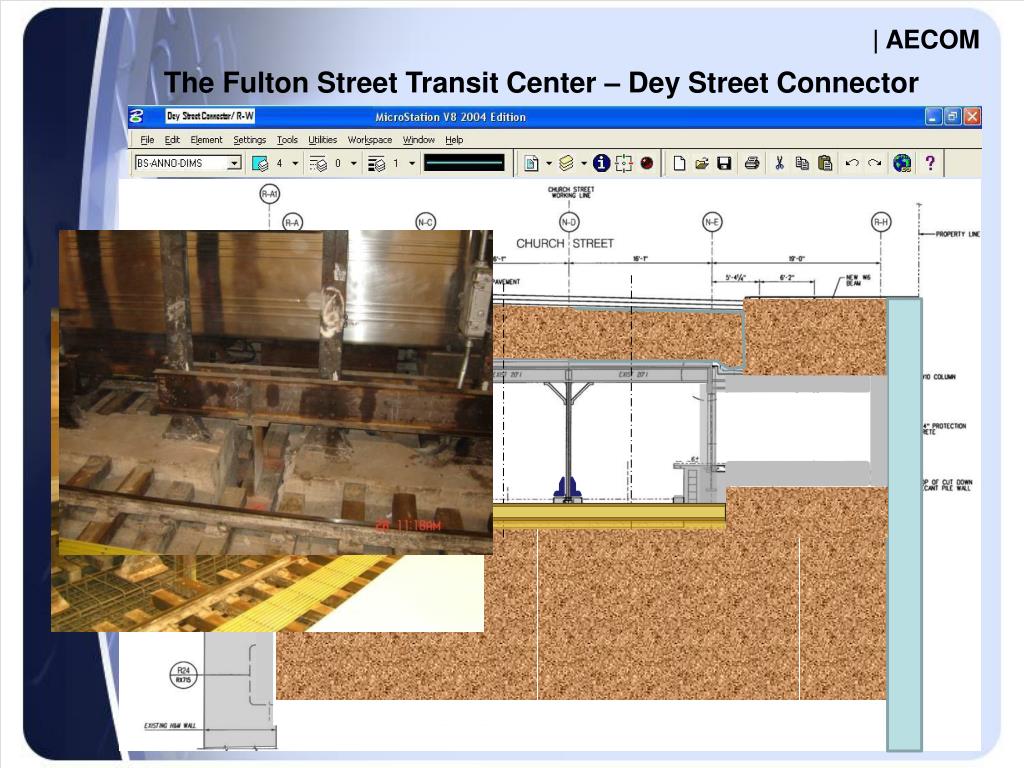The image size is (1024, 768).
Task: Click the active color icon
Action: [260, 163]
